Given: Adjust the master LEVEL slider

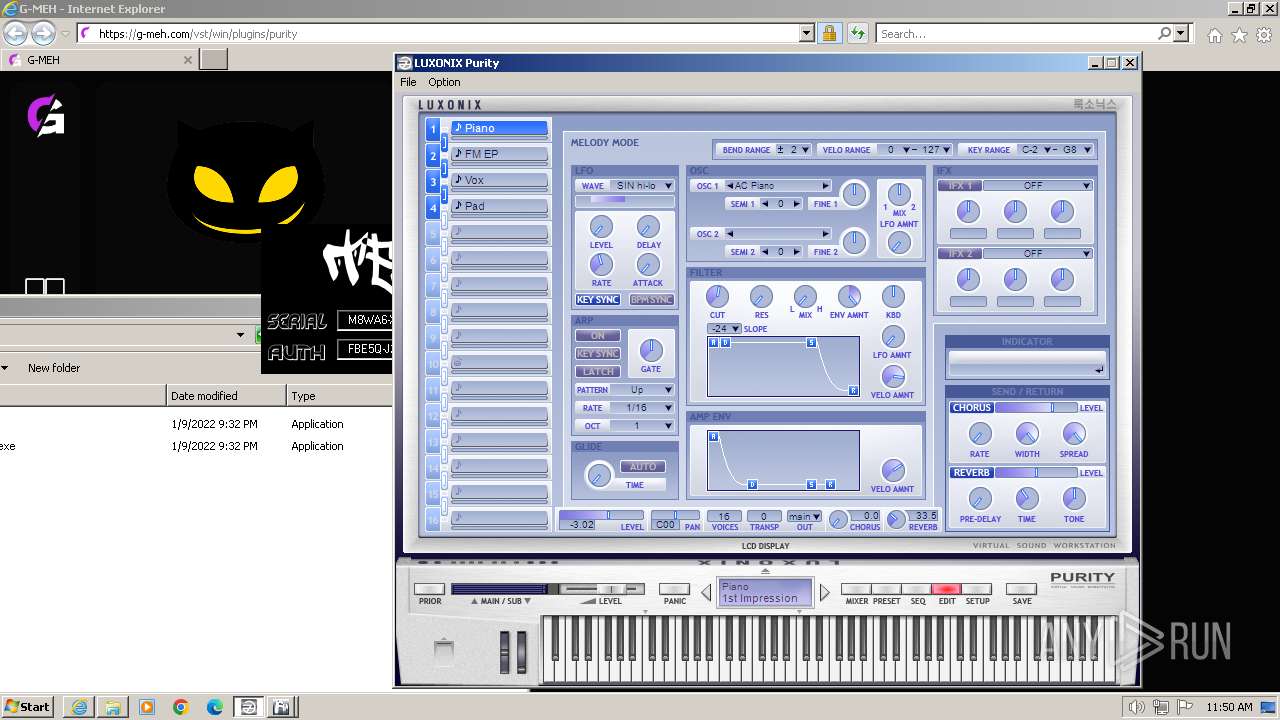Looking at the screenshot, I should pos(602,589).
